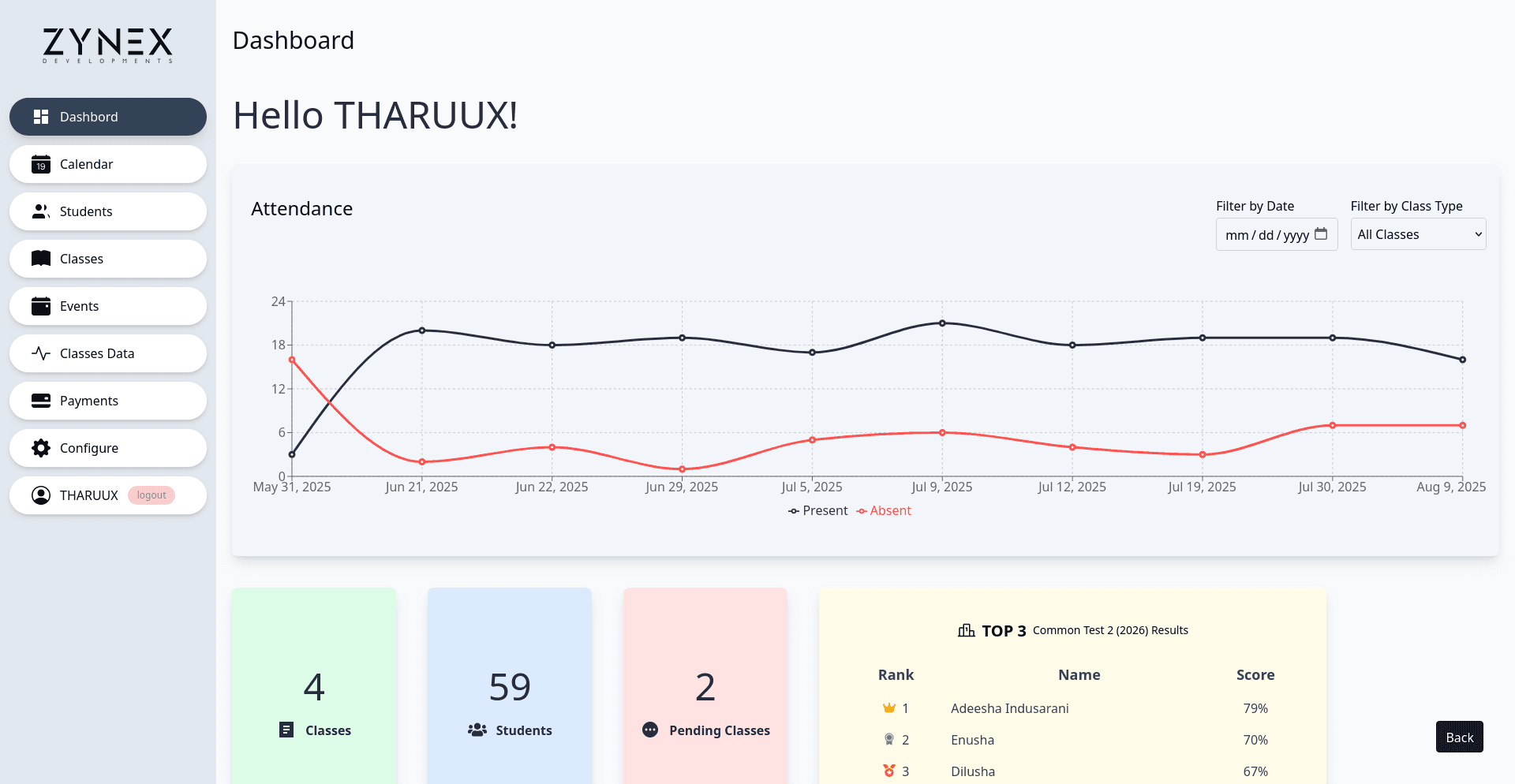Toggle Absent series in chart legend
Viewport: 1515px width, 784px height.
pos(884,511)
